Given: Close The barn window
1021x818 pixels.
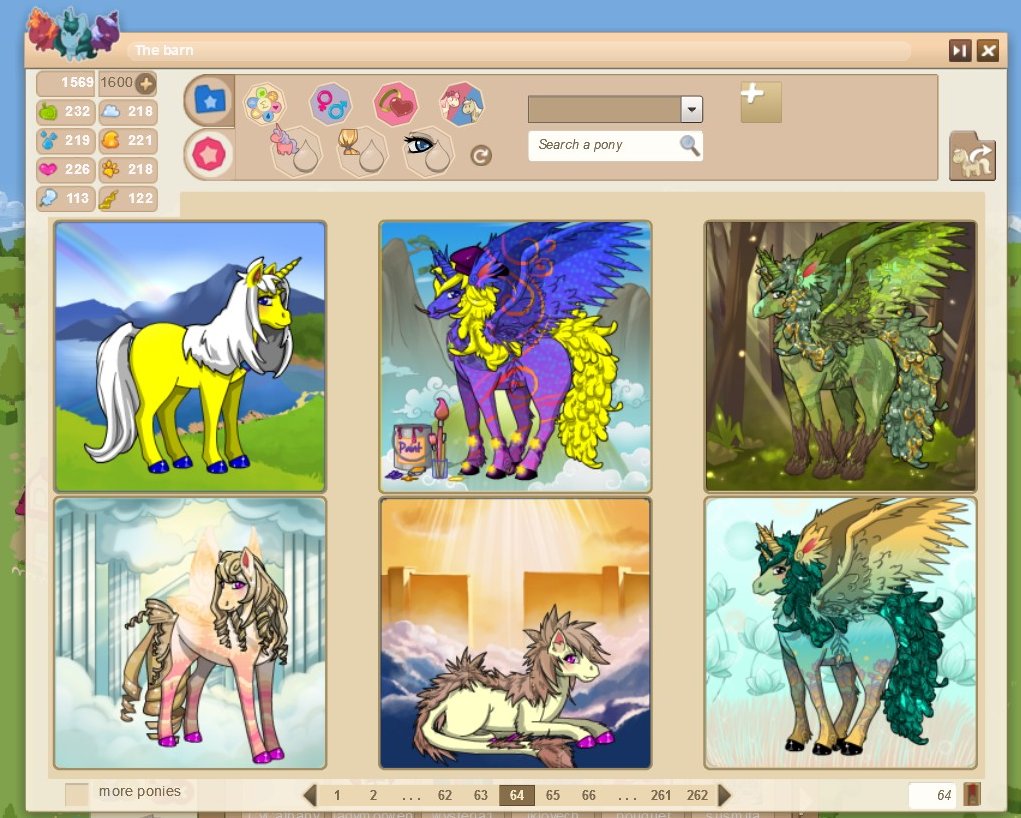Looking at the screenshot, I should [988, 50].
